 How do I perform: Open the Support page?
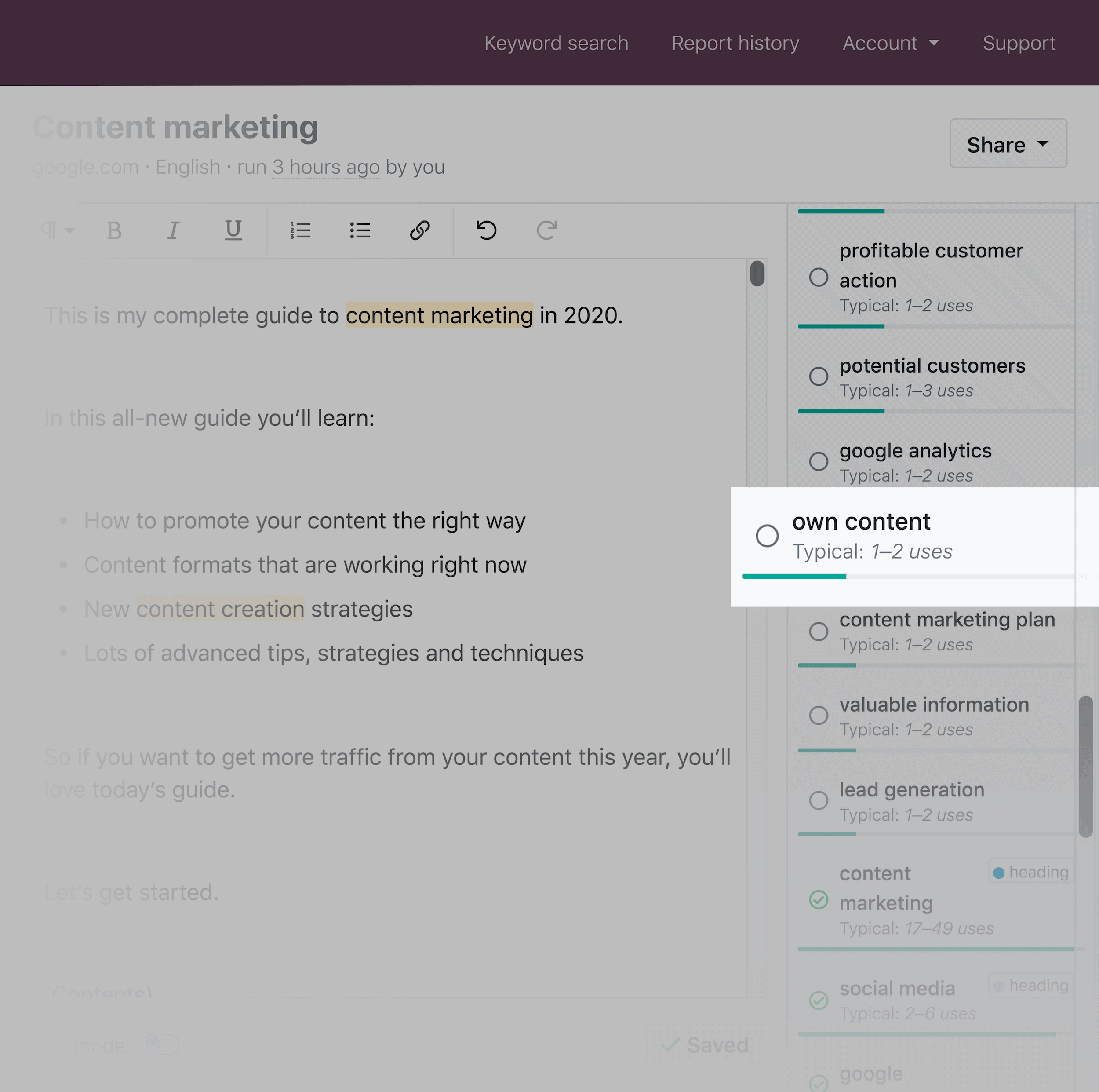point(1019,43)
